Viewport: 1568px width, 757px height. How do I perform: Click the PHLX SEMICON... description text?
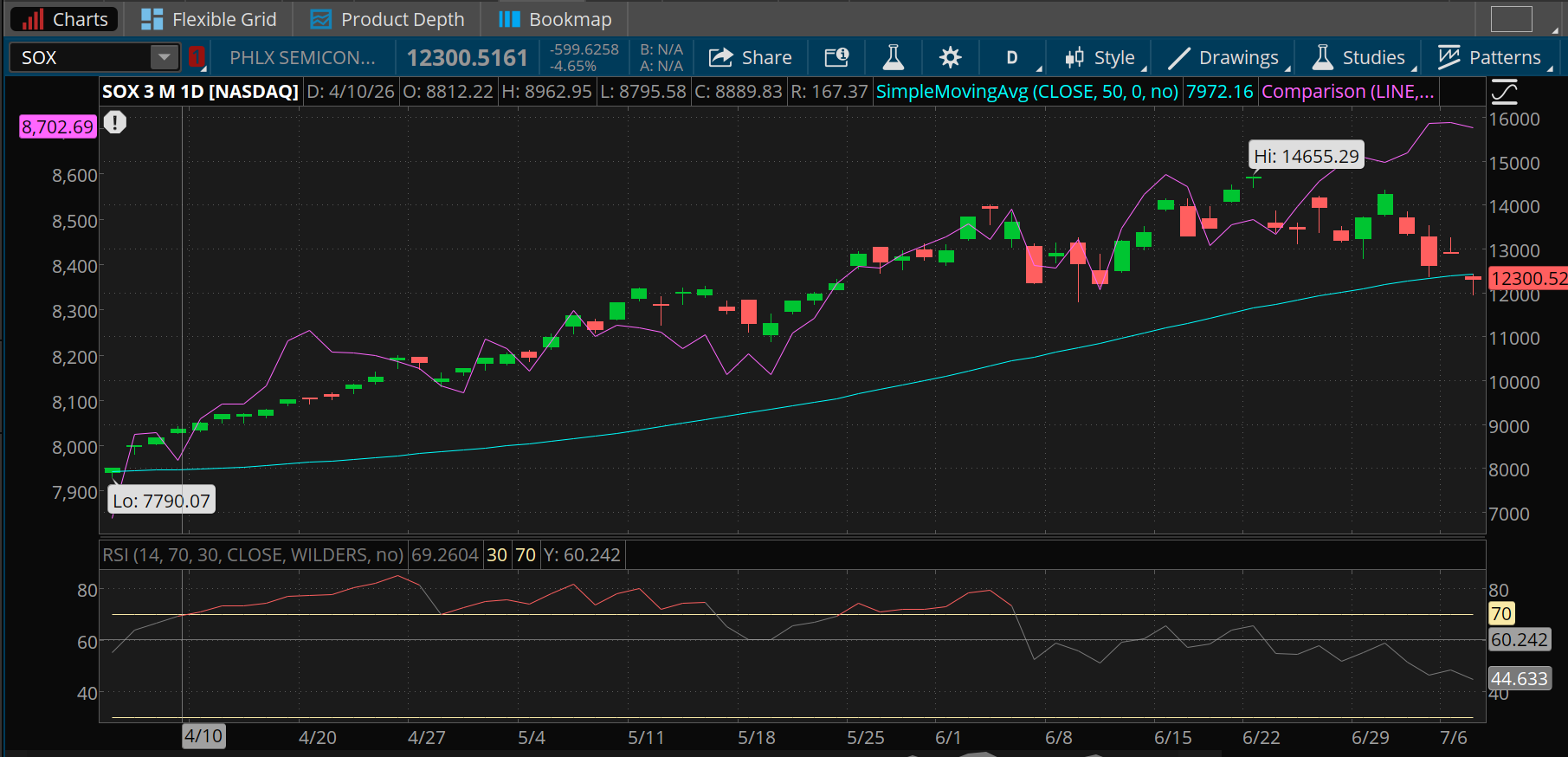302,58
